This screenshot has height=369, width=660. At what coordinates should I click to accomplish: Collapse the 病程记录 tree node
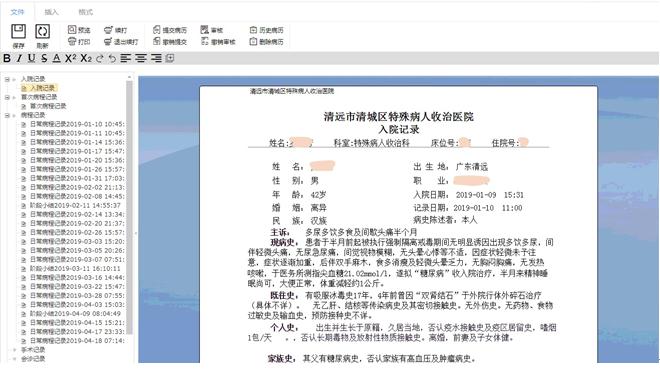[7, 115]
